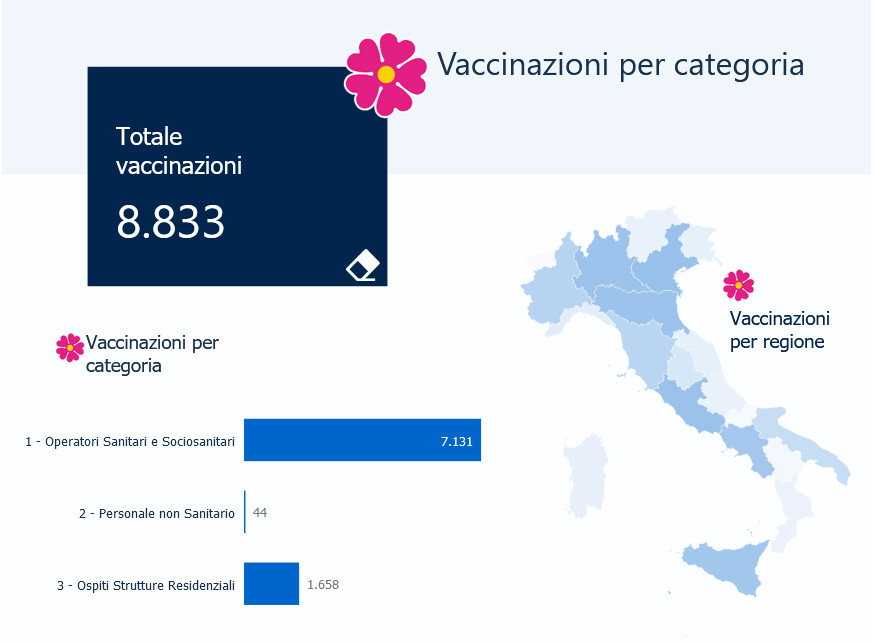Click Sardinia on the Italy map
874x643 pixels.
(x=585, y=475)
